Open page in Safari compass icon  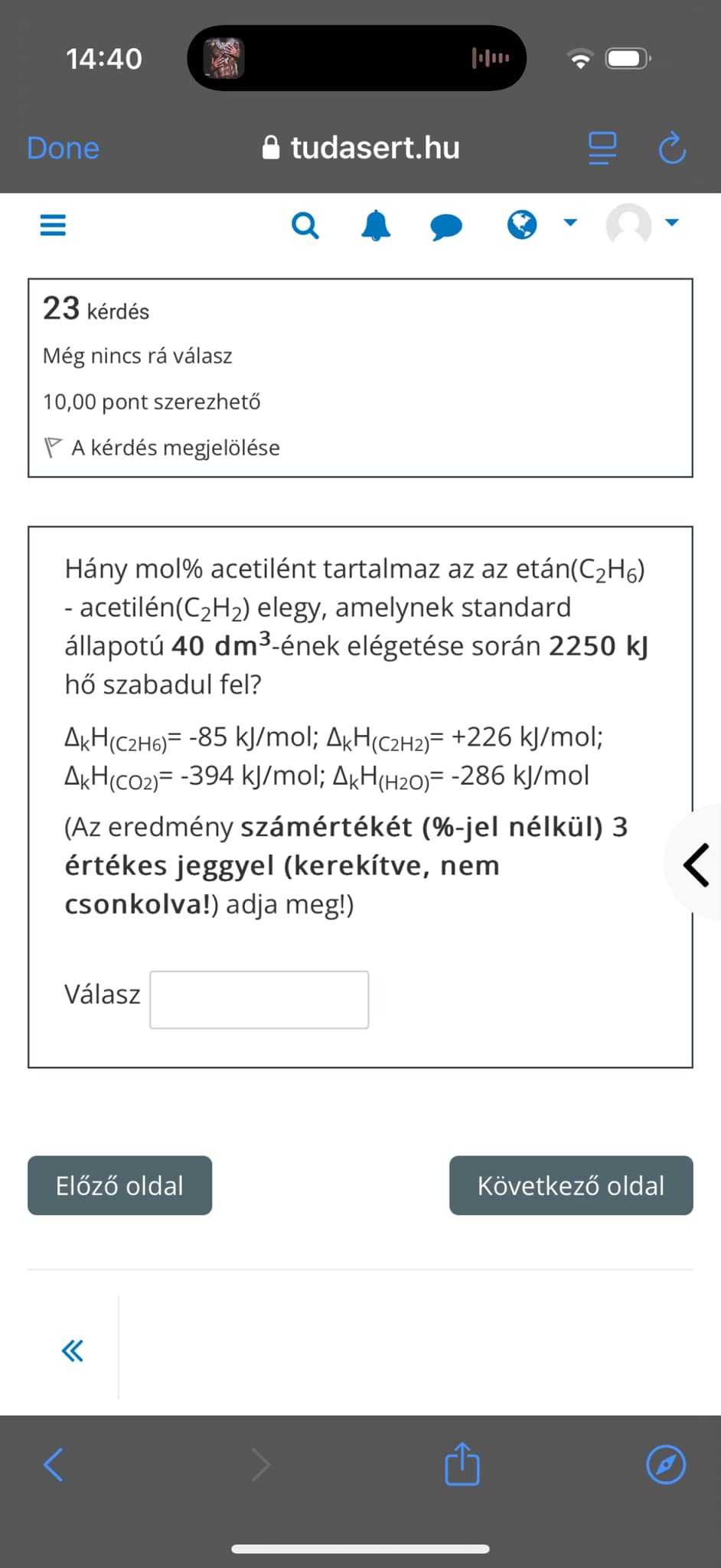pos(666,1465)
